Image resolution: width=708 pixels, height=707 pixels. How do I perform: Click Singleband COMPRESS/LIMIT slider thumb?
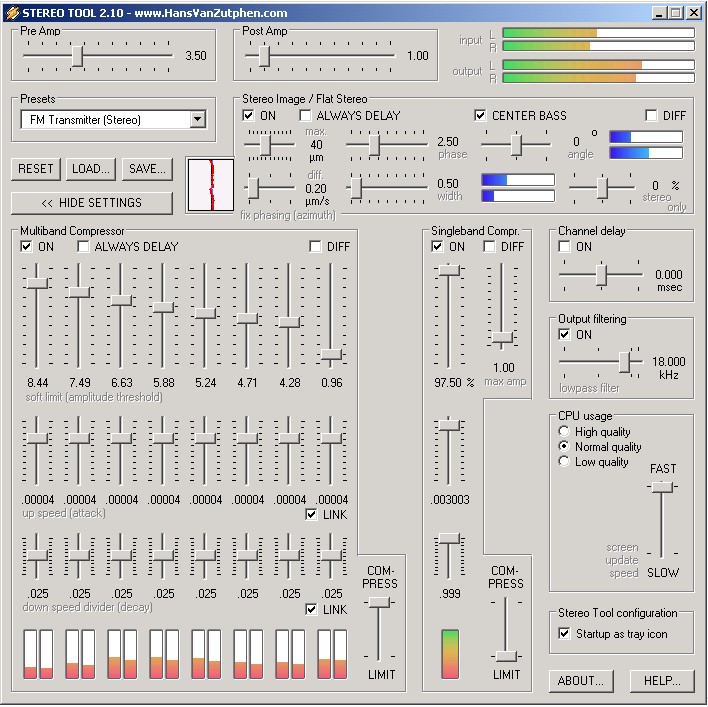(506, 656)
